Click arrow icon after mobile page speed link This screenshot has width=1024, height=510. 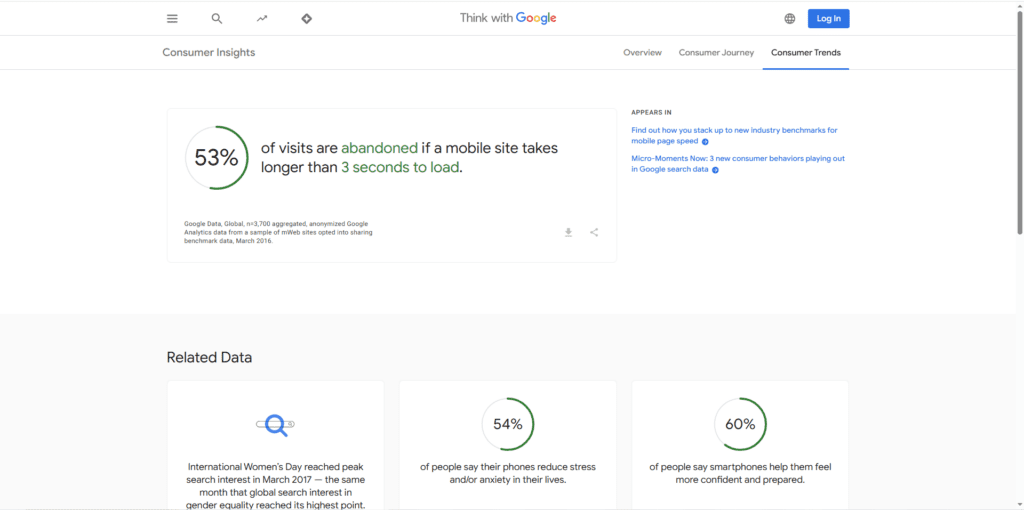(705, 142)
